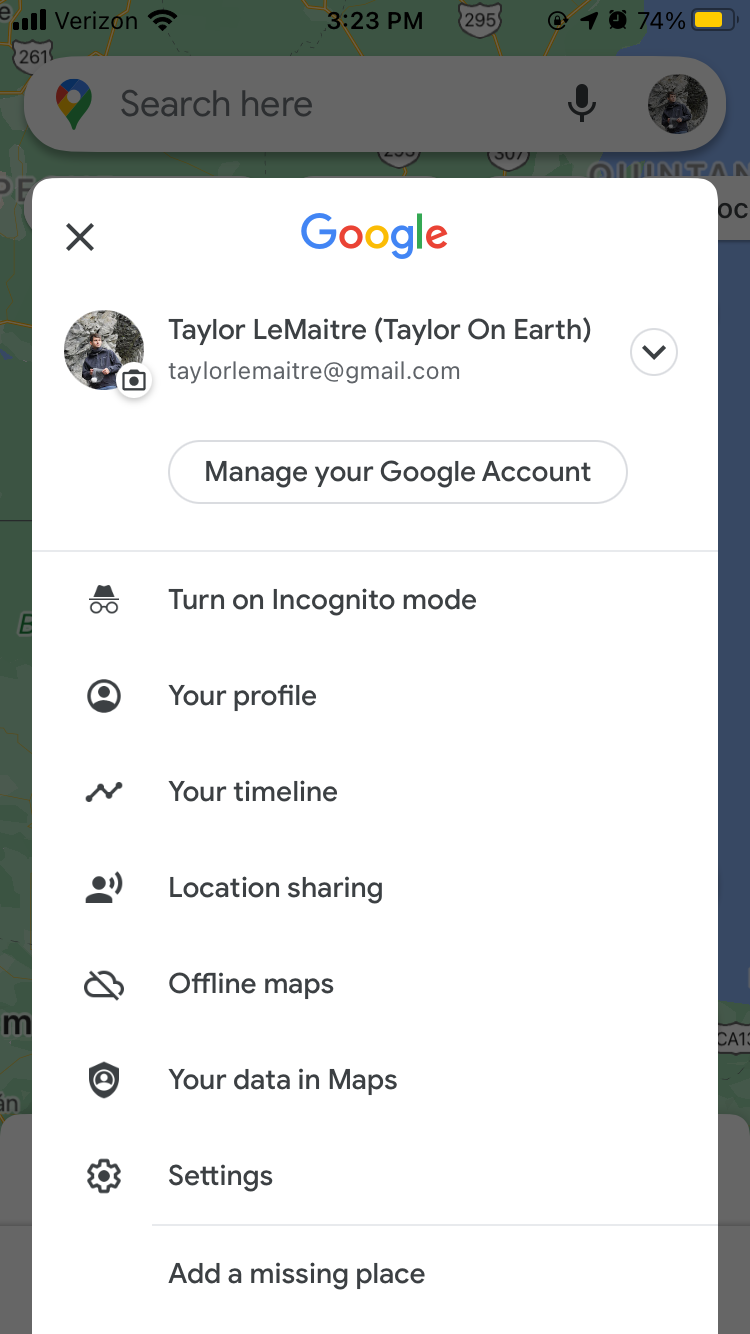This screenshot has height=1334, width=750.
Task: Open Location sharing option
Action: tap(275, 888)
